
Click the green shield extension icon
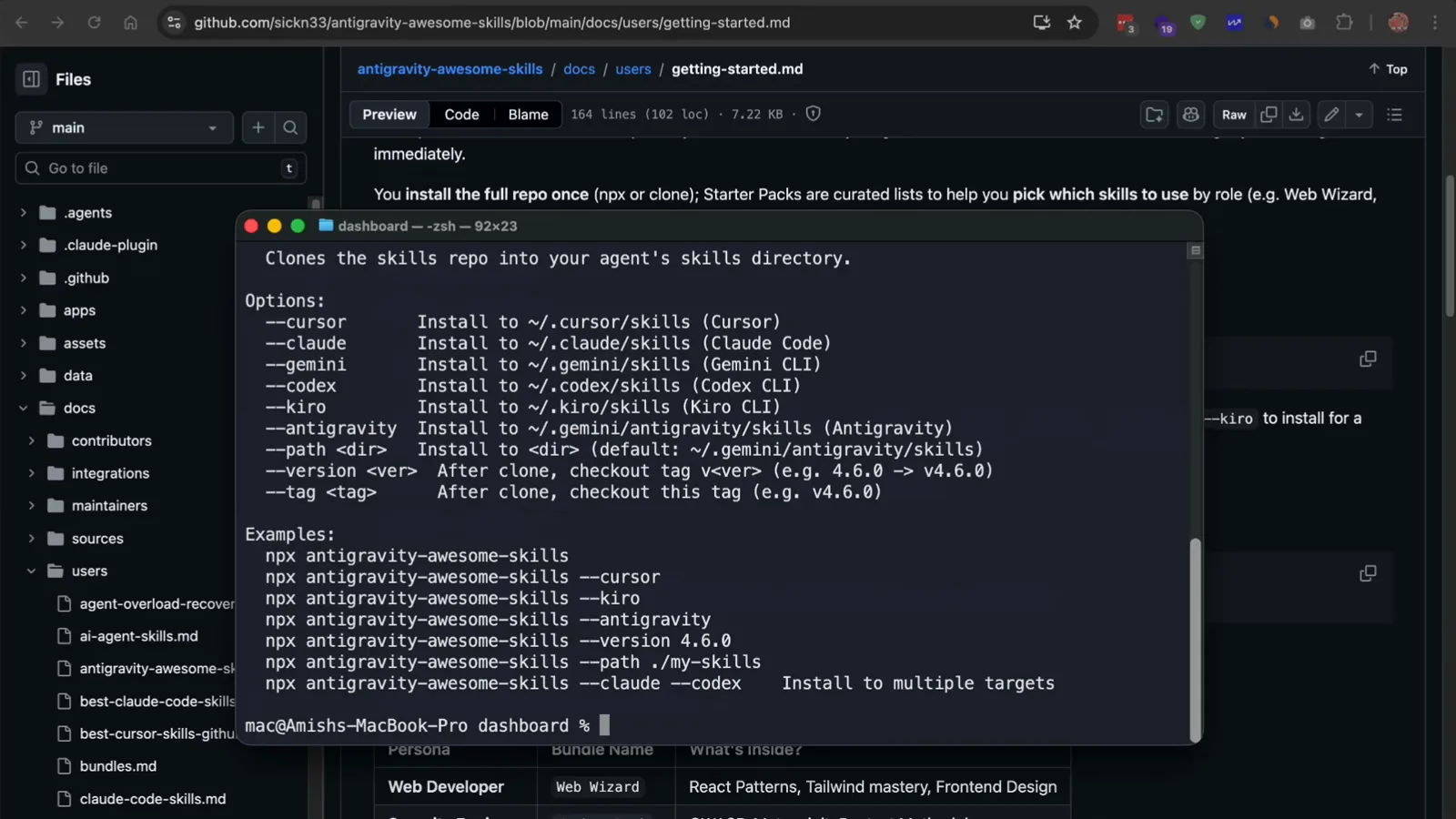tap(1198, 23)
